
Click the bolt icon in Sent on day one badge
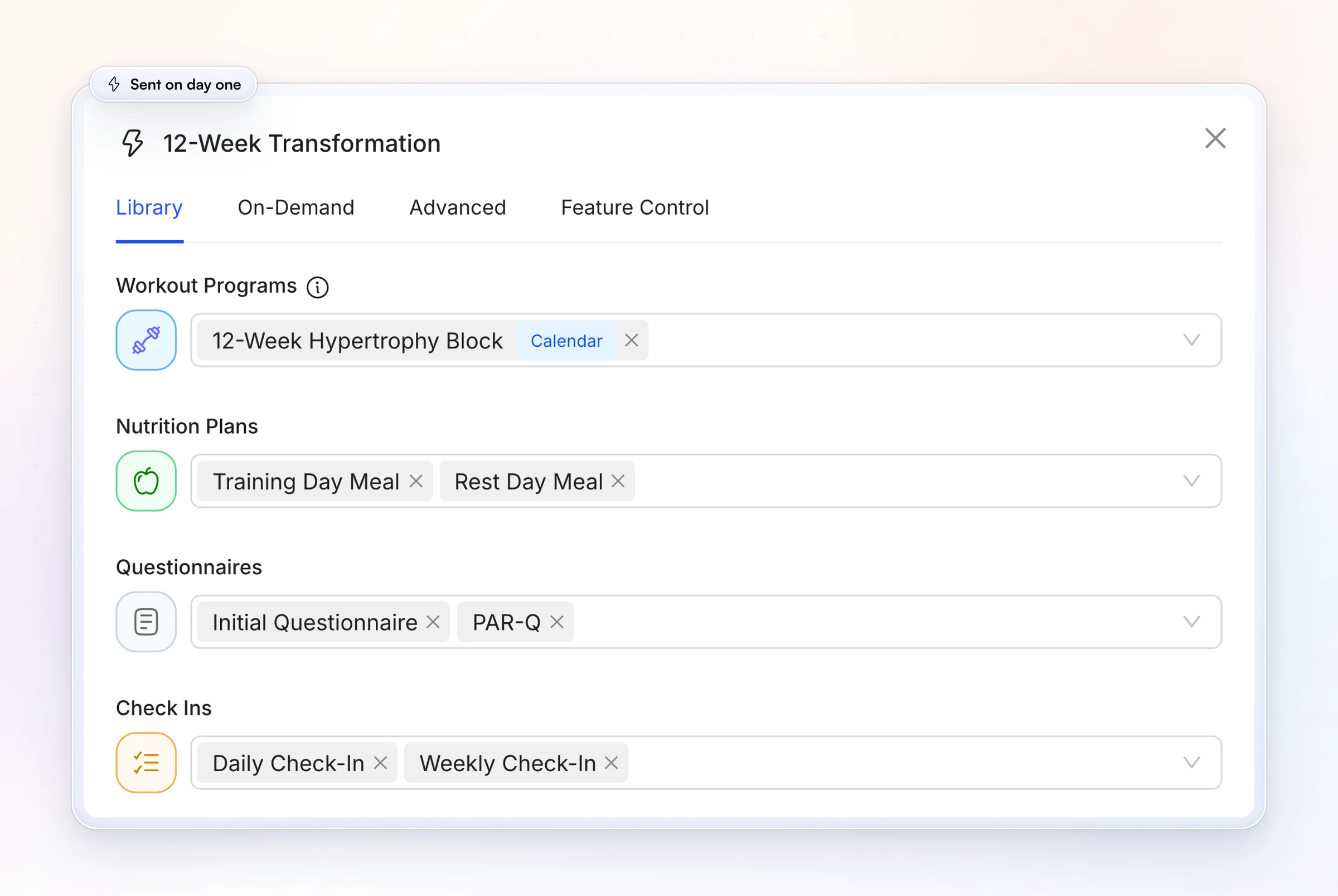coord(114,85)
